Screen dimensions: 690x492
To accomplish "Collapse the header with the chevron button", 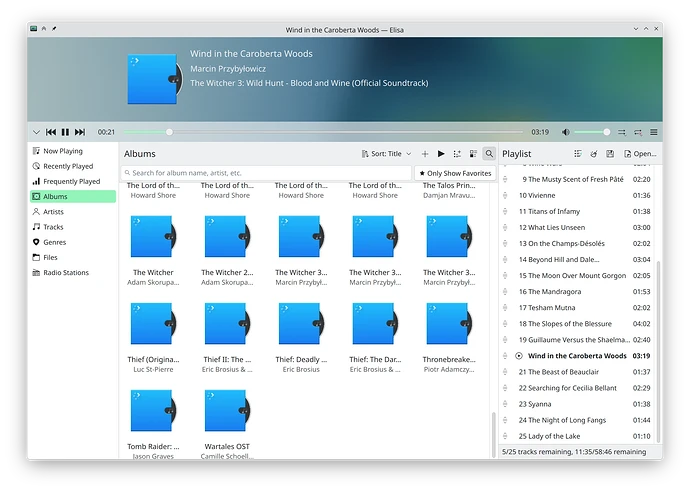I will click(36, 132).
